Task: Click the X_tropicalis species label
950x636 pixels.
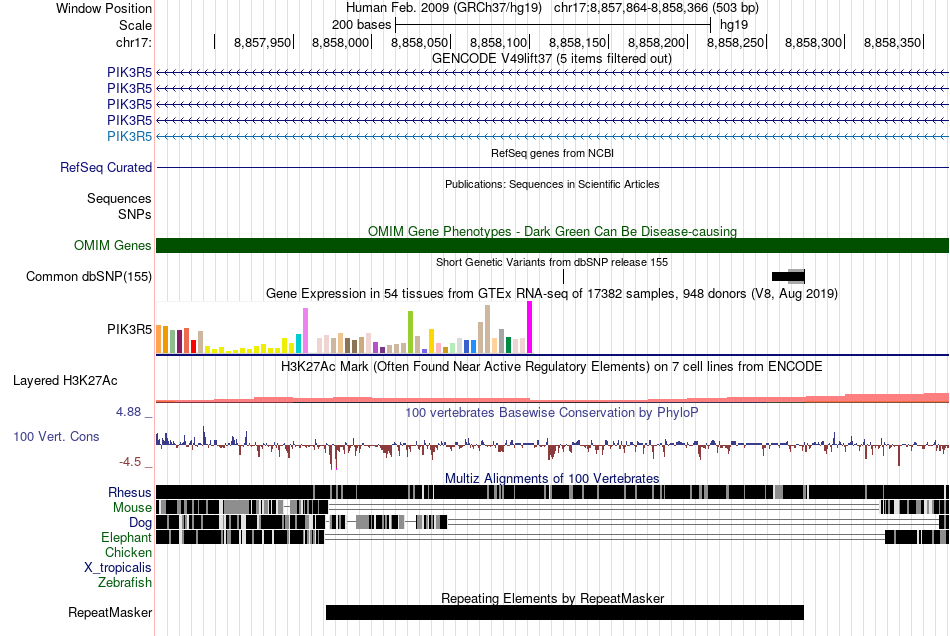Action: pyautogui.click(x=118, y=568)
